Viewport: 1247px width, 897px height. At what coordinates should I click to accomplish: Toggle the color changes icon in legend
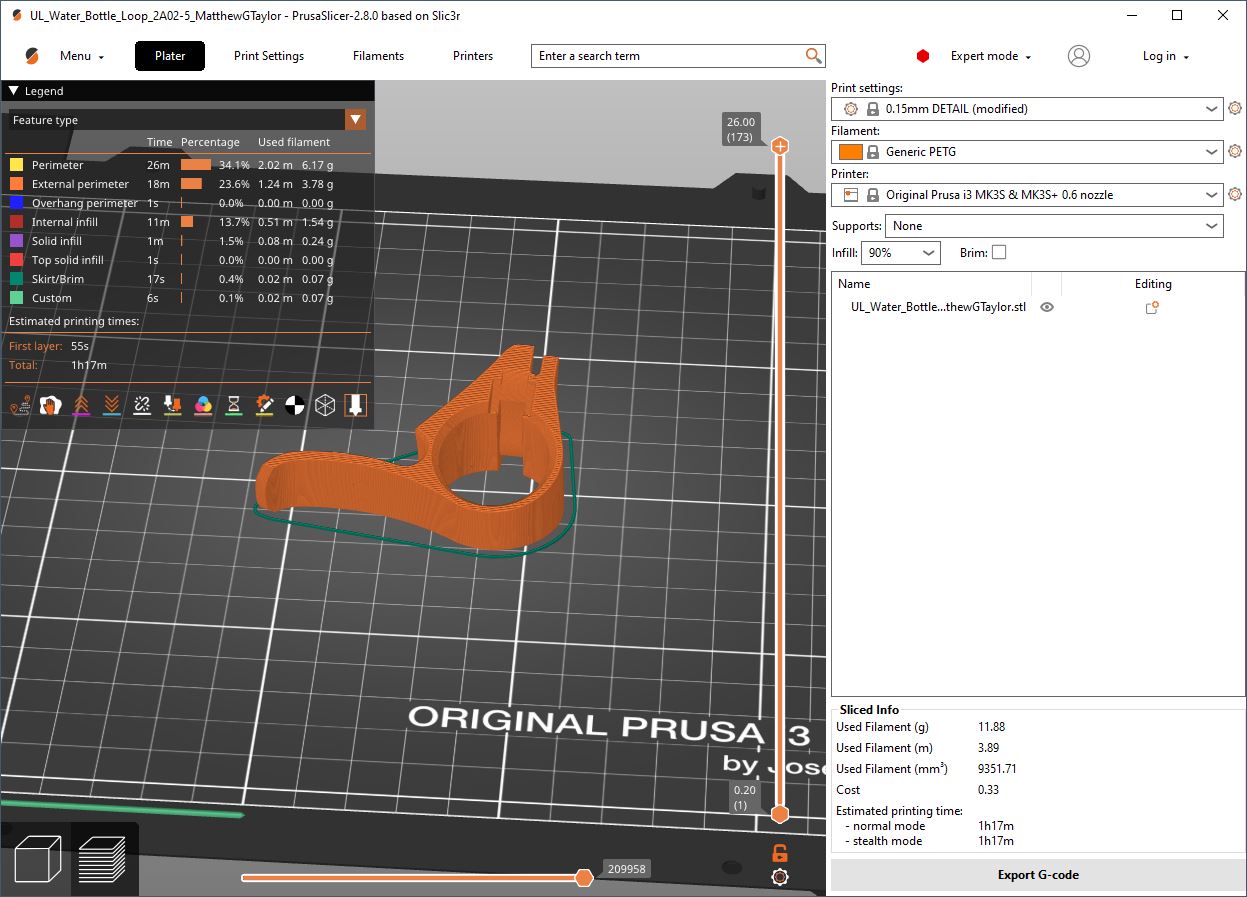203,405
